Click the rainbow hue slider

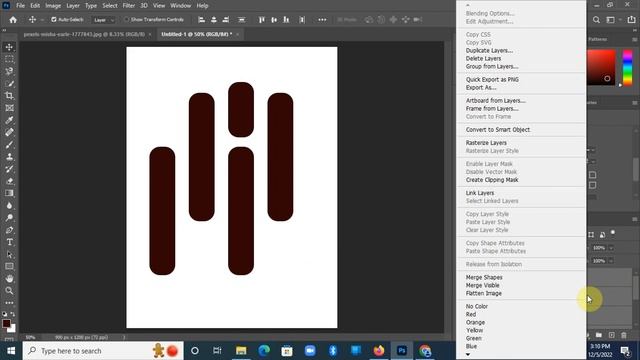point(628,67)
